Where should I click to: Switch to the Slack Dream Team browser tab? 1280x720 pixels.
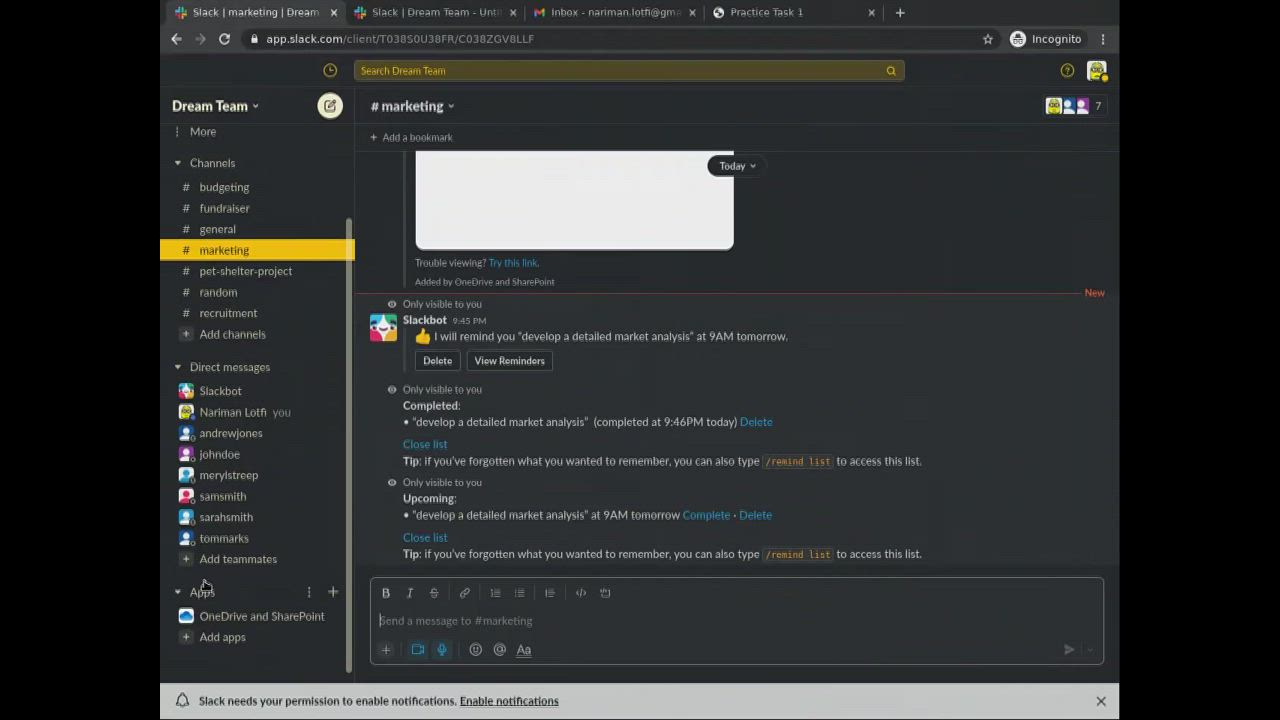pyautogui.click(x=435, y=12)
